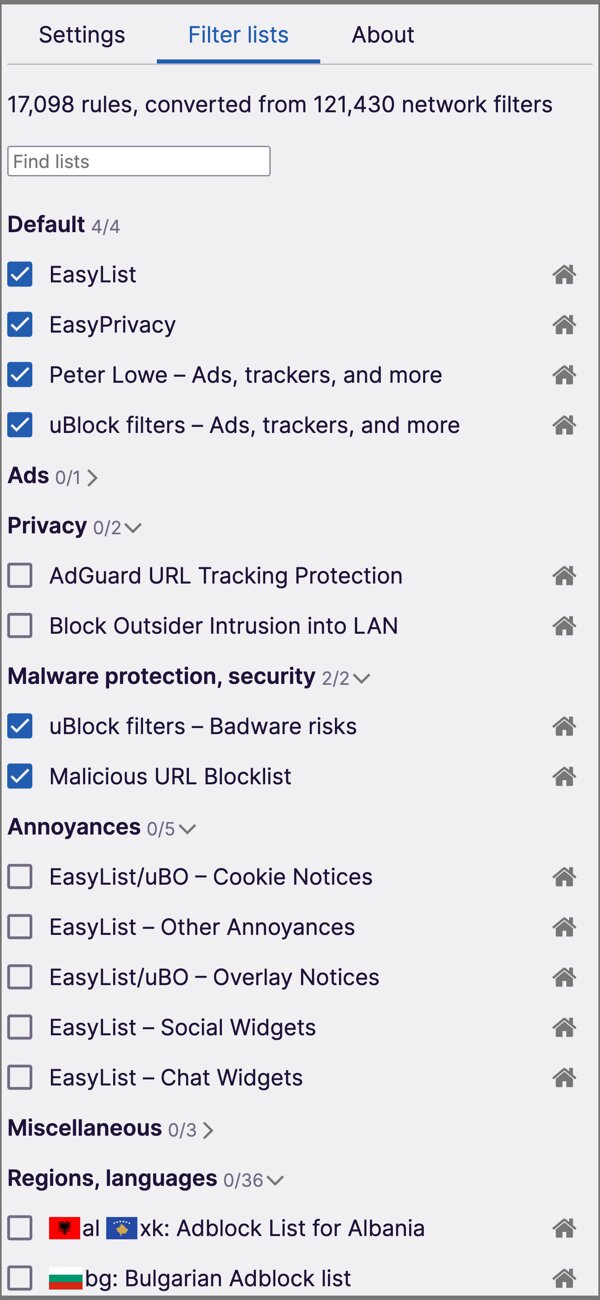This screenshot has width=600, height=1300.
Task: Click home icon for Malicious URL Blocklist
Action: (564, 777)
